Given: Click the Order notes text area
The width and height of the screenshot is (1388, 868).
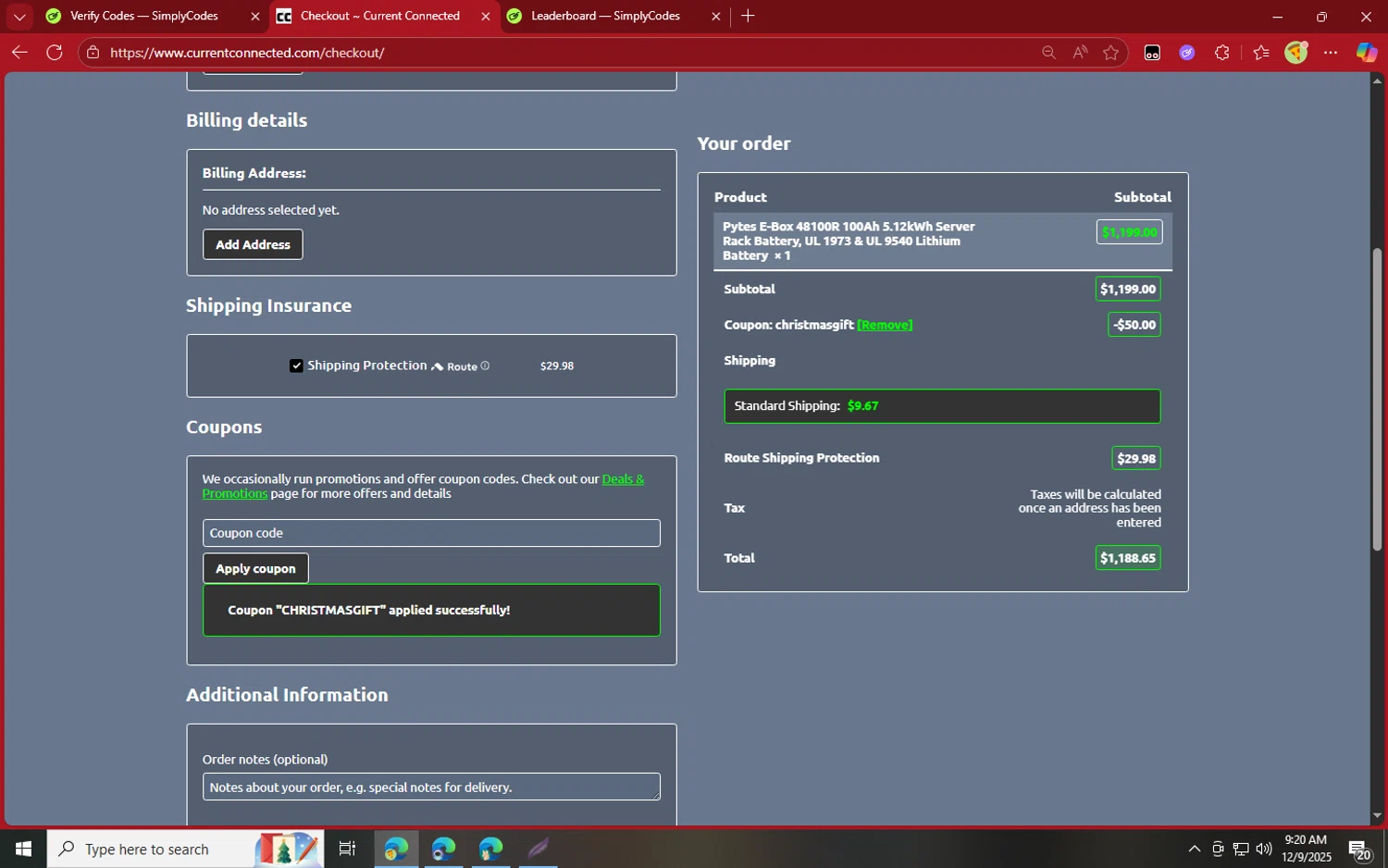Looking at the screenshot, I should [431, 787].
